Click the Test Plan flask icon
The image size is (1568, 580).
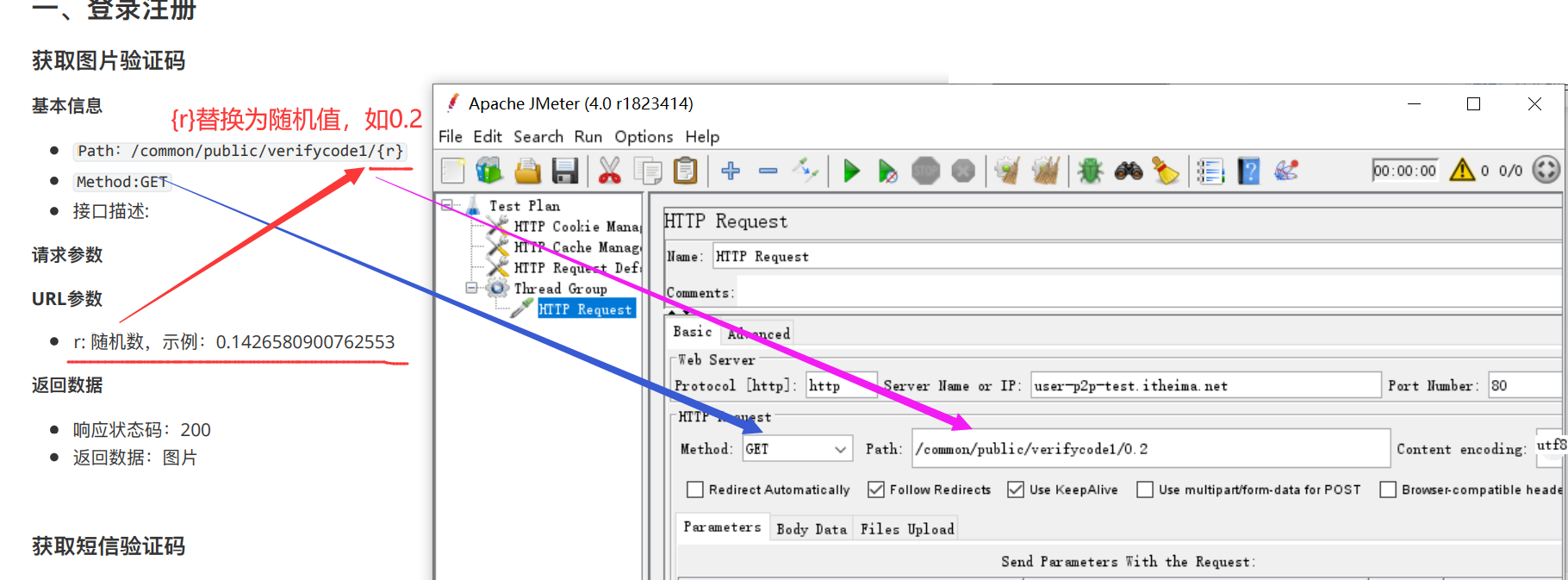(x=473, y=205)
